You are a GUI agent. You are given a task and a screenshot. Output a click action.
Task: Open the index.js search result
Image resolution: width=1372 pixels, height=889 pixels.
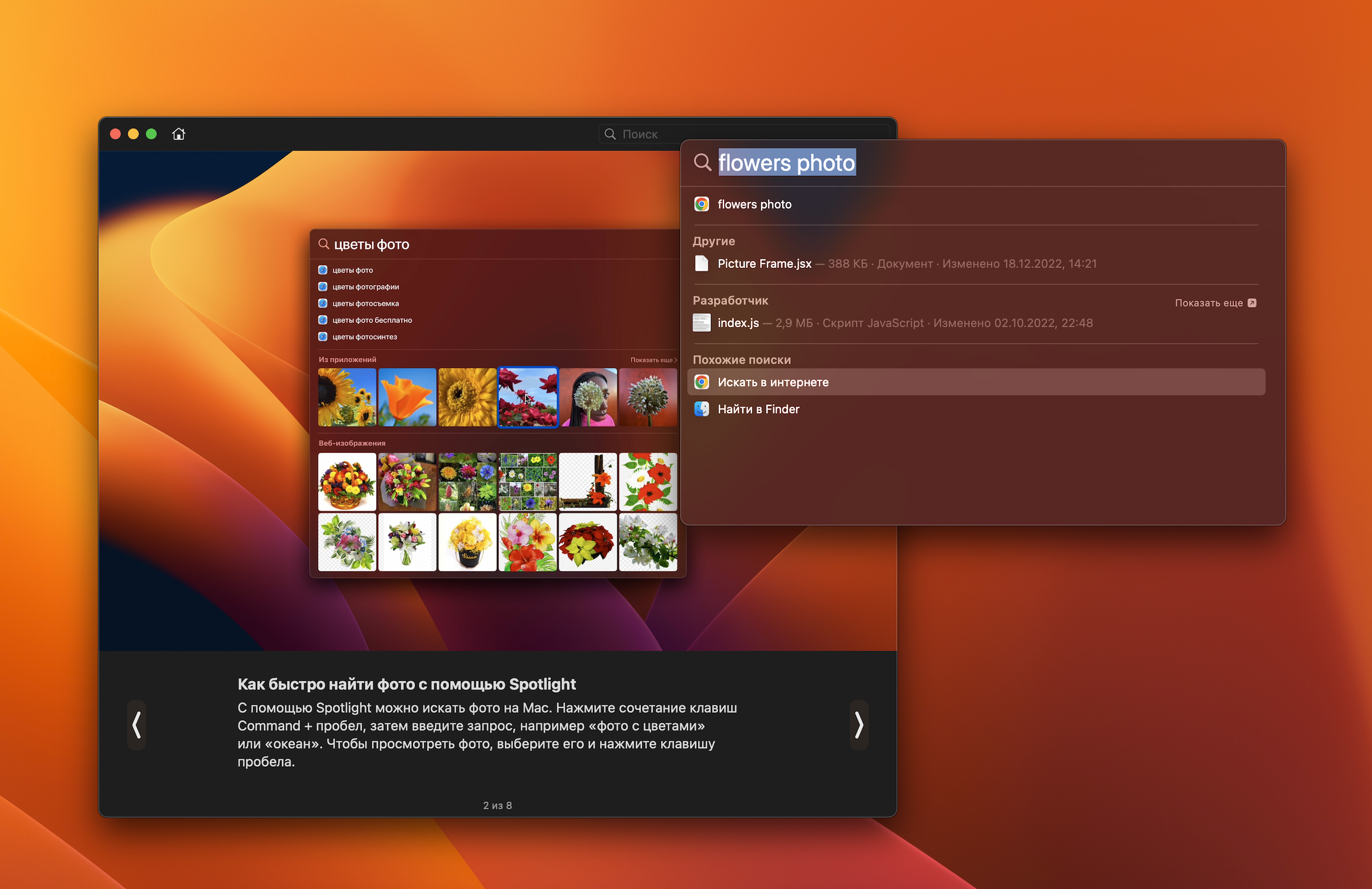coord(738,323)
